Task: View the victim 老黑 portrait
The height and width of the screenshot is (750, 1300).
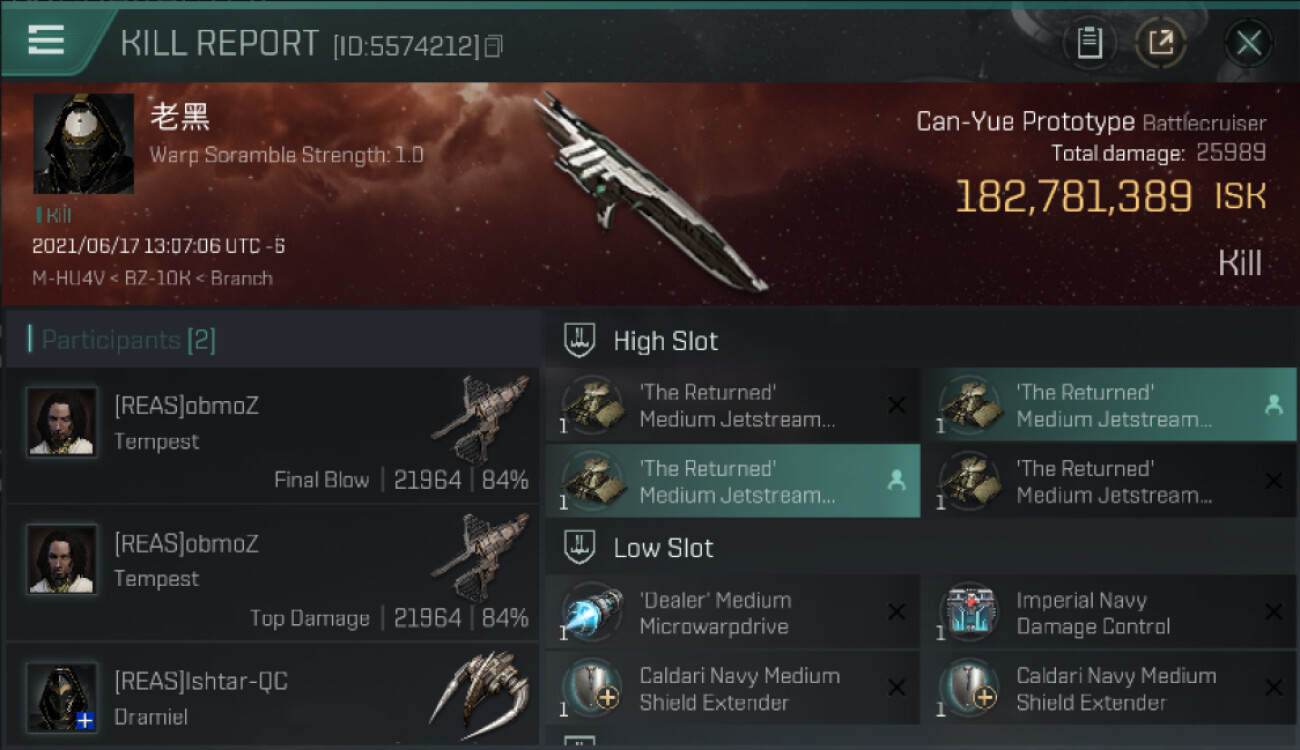Action: click(x=84, y=144)
